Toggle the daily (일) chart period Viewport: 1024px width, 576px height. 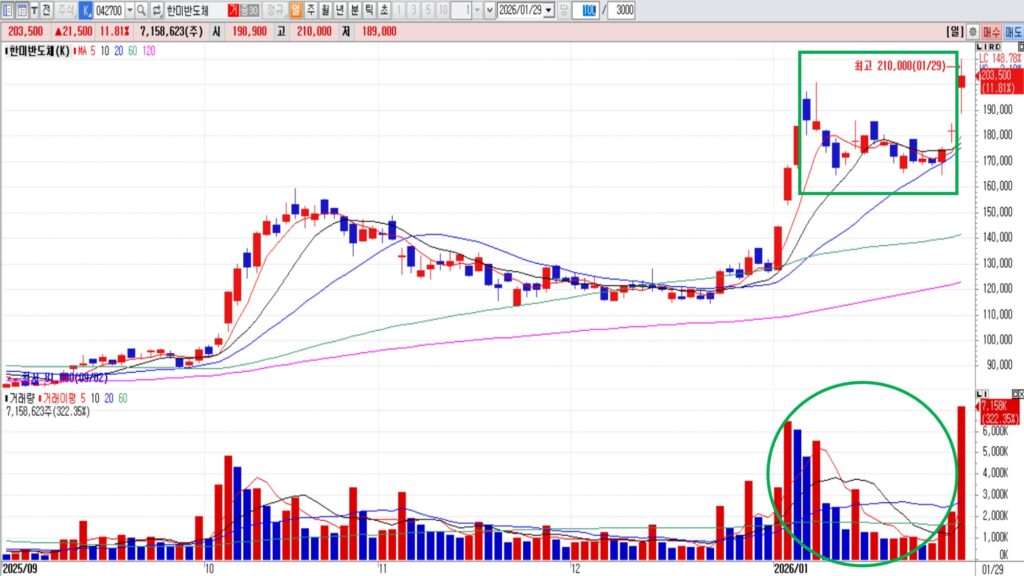pyautogui.click(x=297, y=10)
